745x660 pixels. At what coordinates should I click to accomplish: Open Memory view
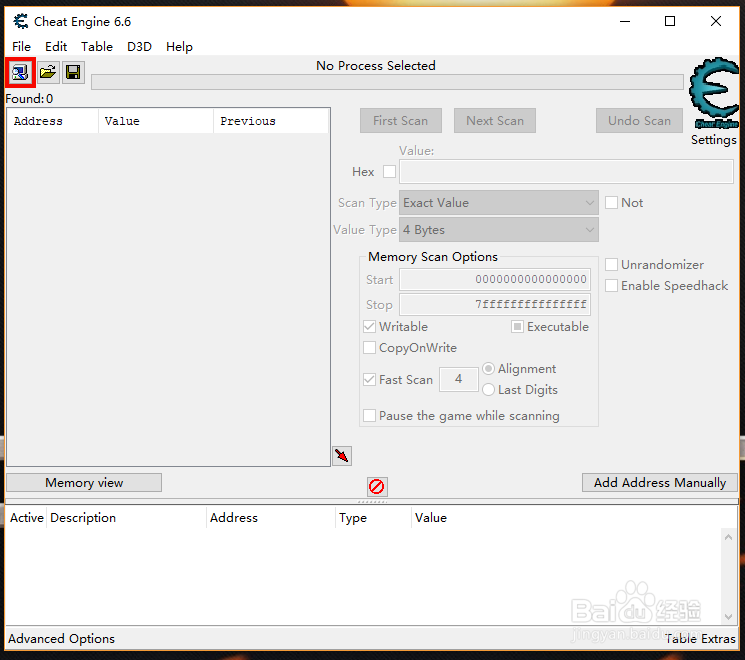(x=84, y=483)
